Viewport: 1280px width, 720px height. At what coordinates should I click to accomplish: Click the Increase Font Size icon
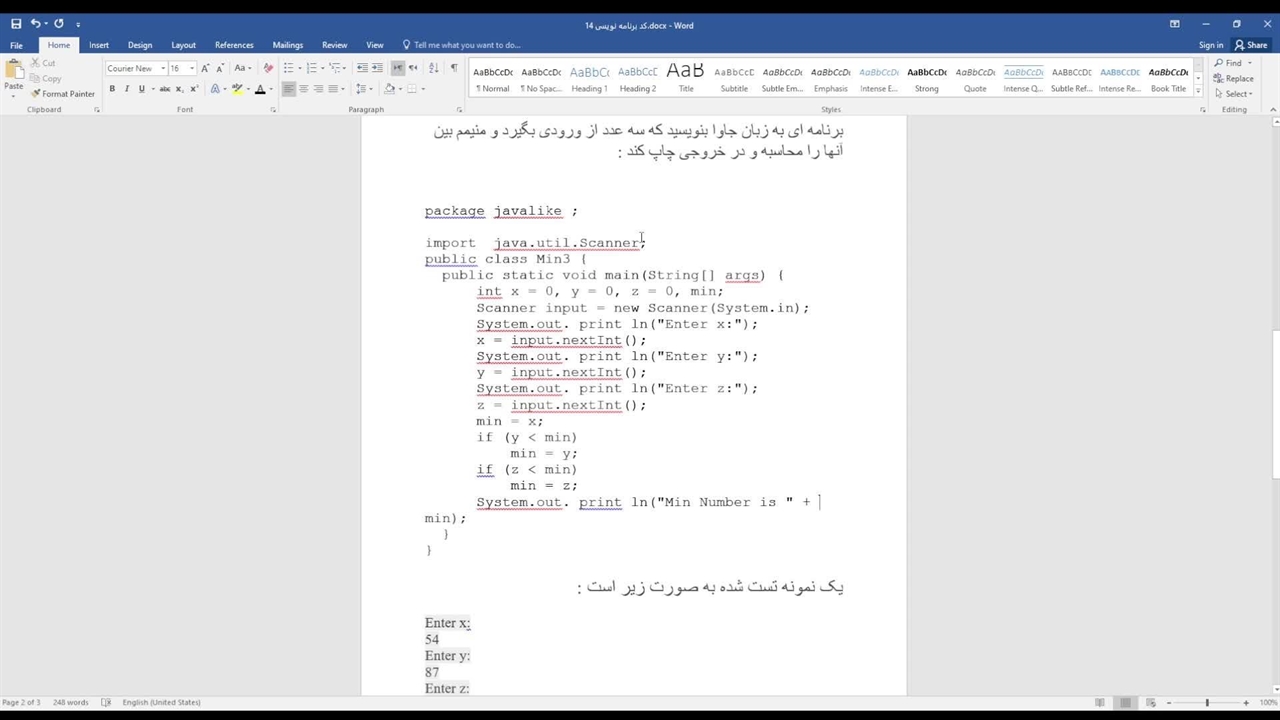tap(205, 68)
